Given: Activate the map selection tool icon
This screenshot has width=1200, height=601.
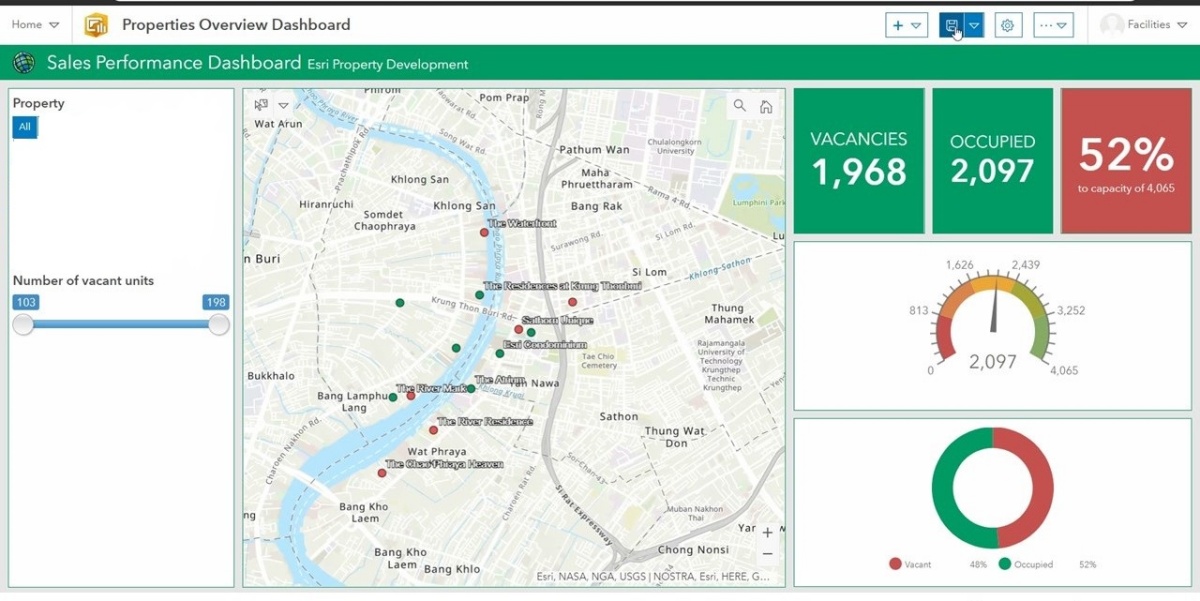Looking at the screenshot, I should 262,105.
